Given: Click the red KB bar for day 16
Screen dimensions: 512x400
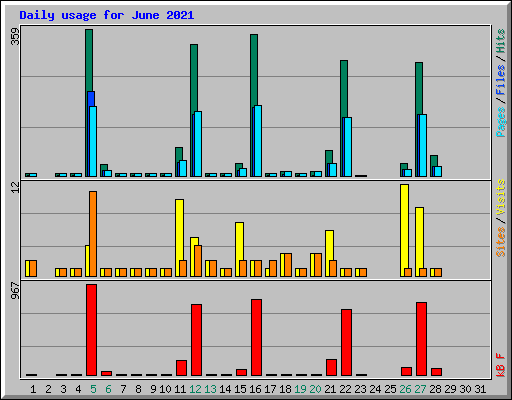Looking at the screenshot, I should (x=256, y=337).
